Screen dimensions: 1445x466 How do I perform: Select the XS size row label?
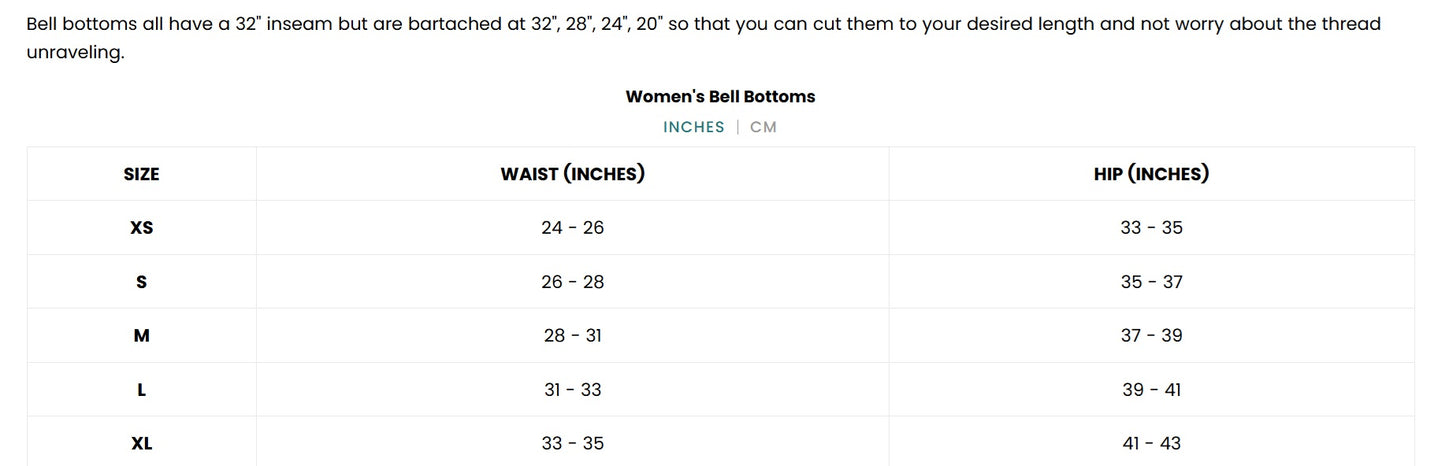point(141,228)
